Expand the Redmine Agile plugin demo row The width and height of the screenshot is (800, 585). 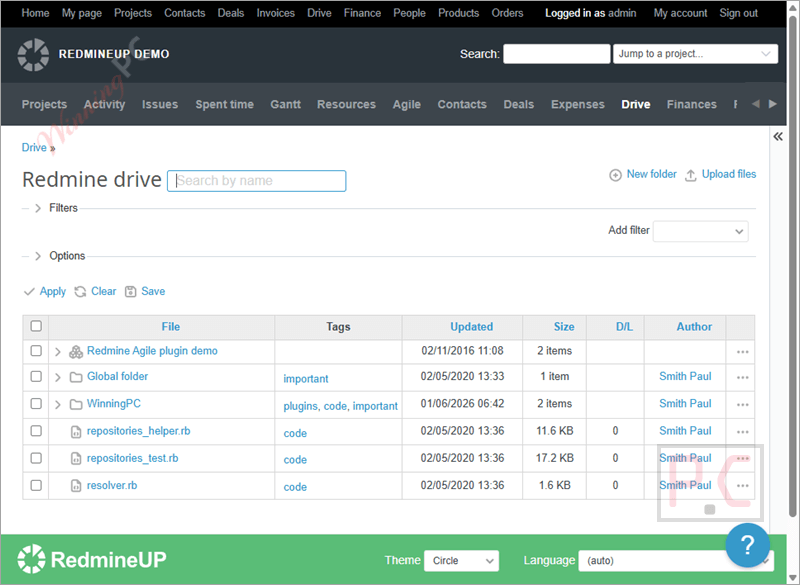pos(58,352)
